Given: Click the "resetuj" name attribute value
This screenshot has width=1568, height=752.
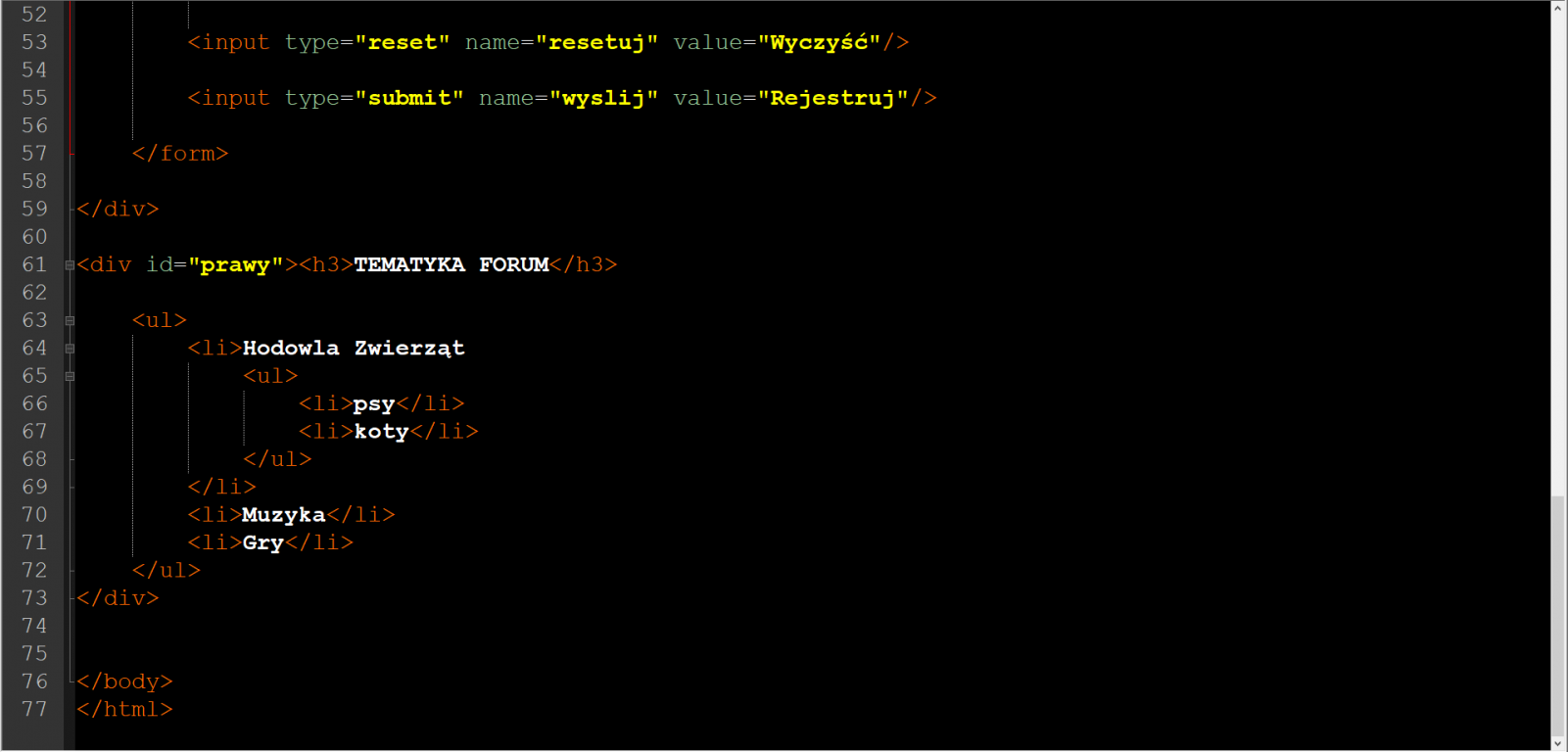Looking at the screenshot, I should (x=596, y=42).
